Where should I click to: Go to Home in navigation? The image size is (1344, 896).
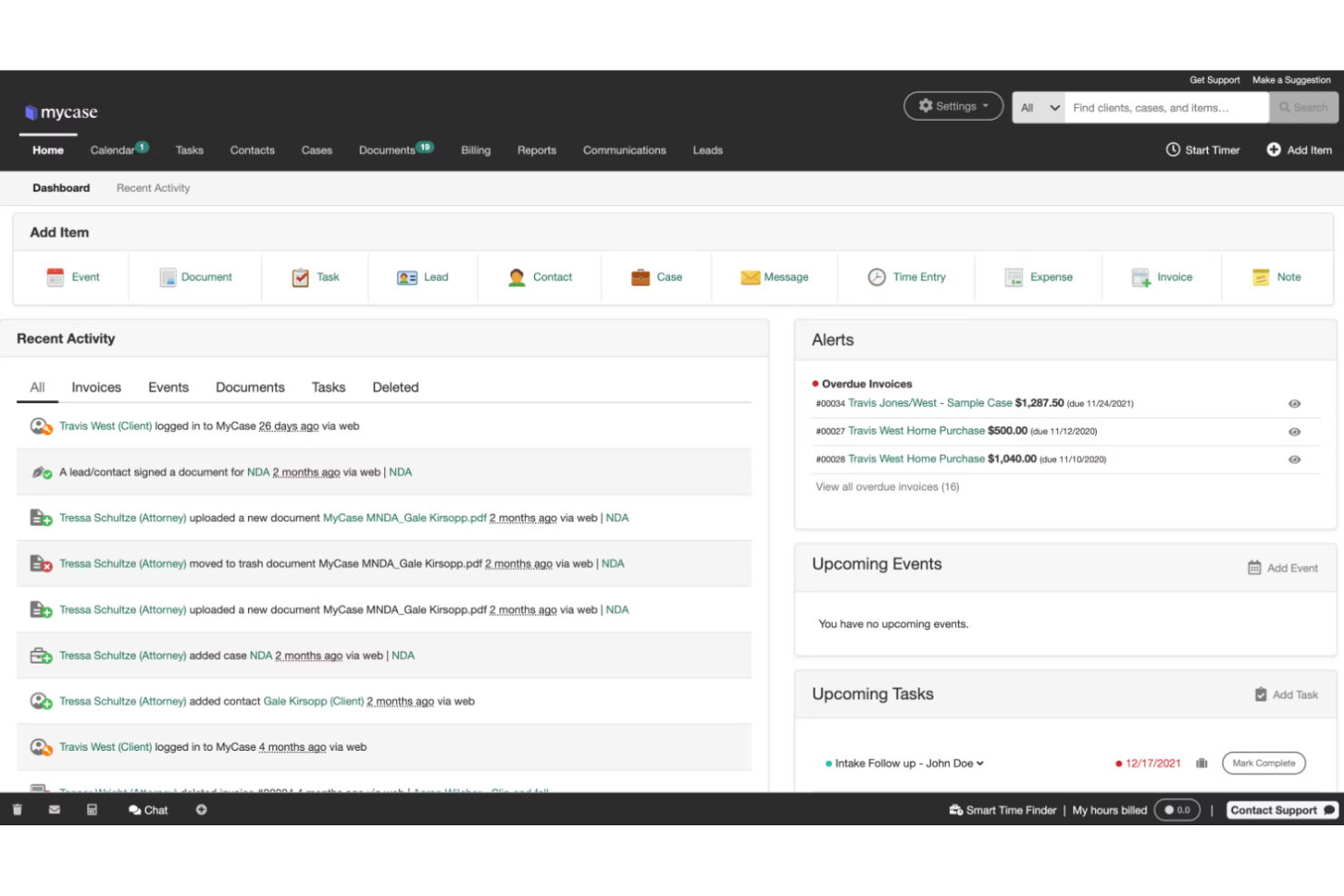[x=48, y=151]
